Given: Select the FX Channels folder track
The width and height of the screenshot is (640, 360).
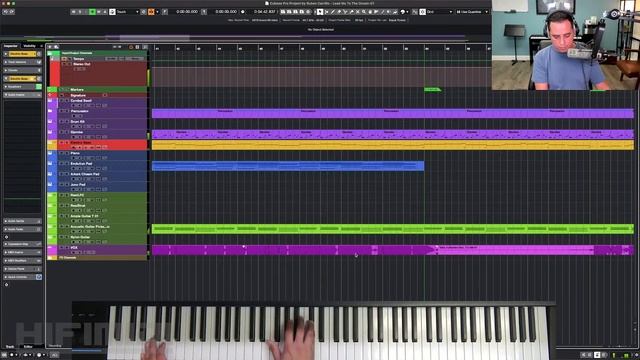Looking at the screenshot, I should pyautogui.click(x=98, y=258).
